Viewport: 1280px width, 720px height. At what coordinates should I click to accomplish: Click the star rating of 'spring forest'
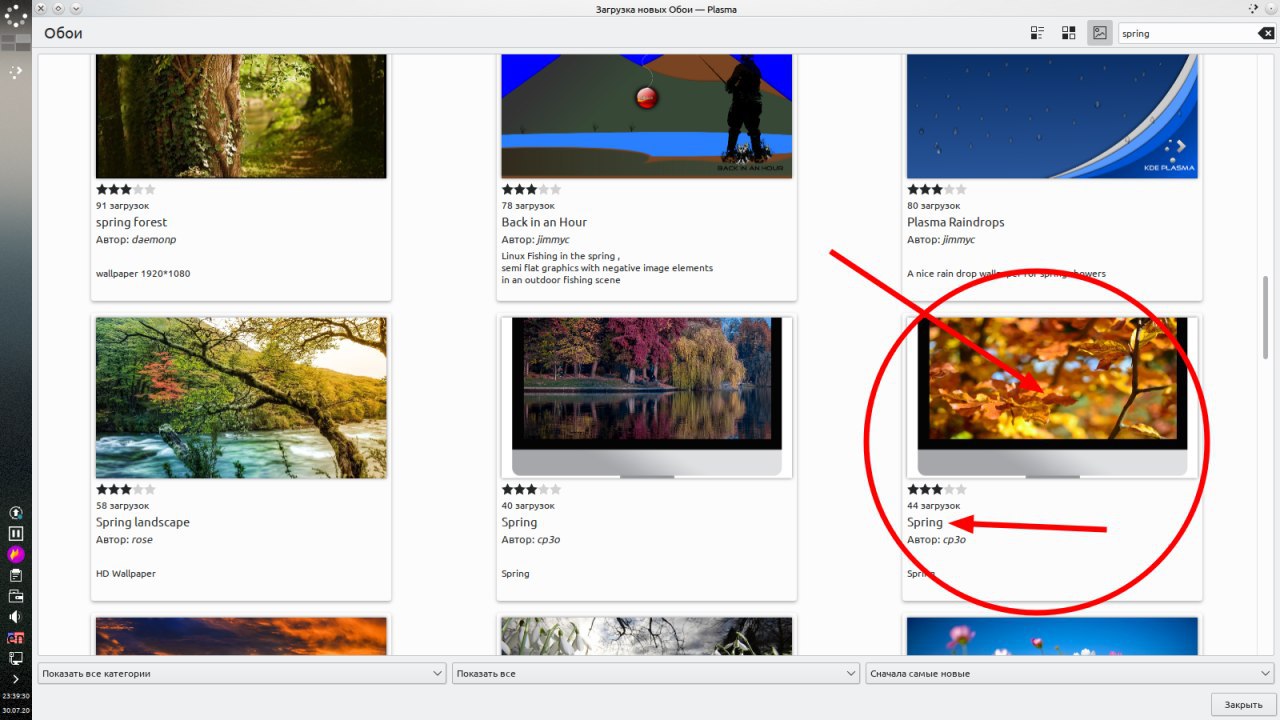(126, 189)
